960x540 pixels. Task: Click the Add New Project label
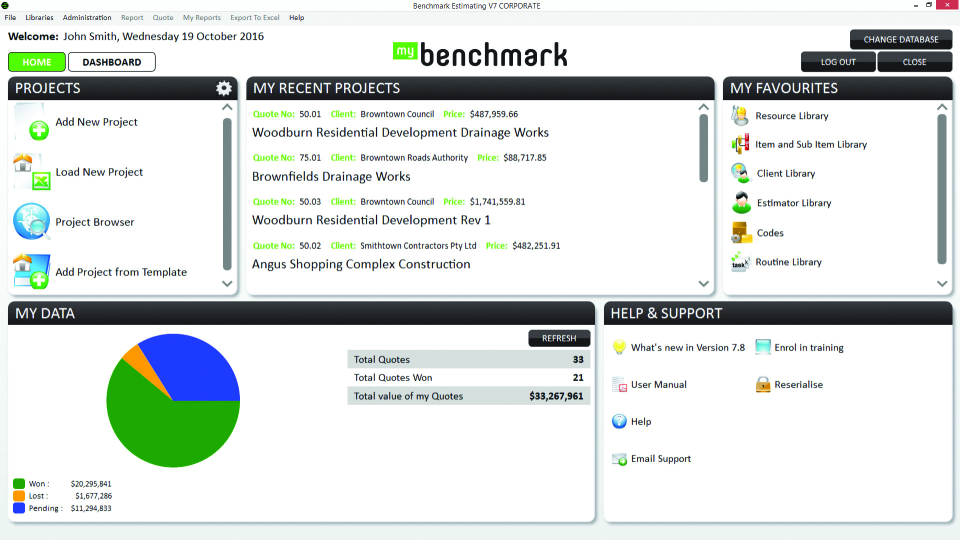tap(97, 122)
